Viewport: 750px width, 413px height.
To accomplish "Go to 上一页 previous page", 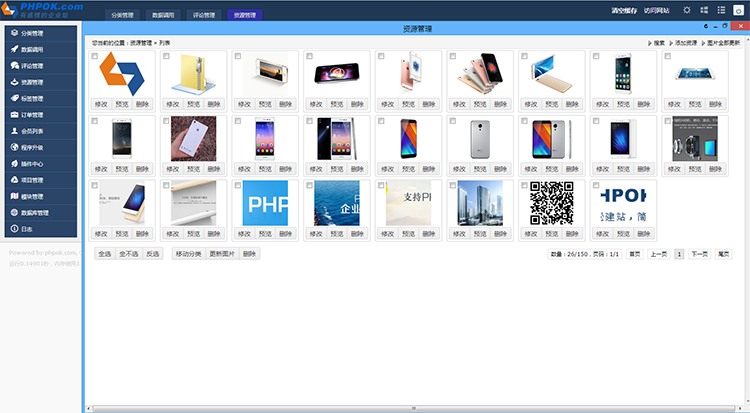I will point(658,254).
